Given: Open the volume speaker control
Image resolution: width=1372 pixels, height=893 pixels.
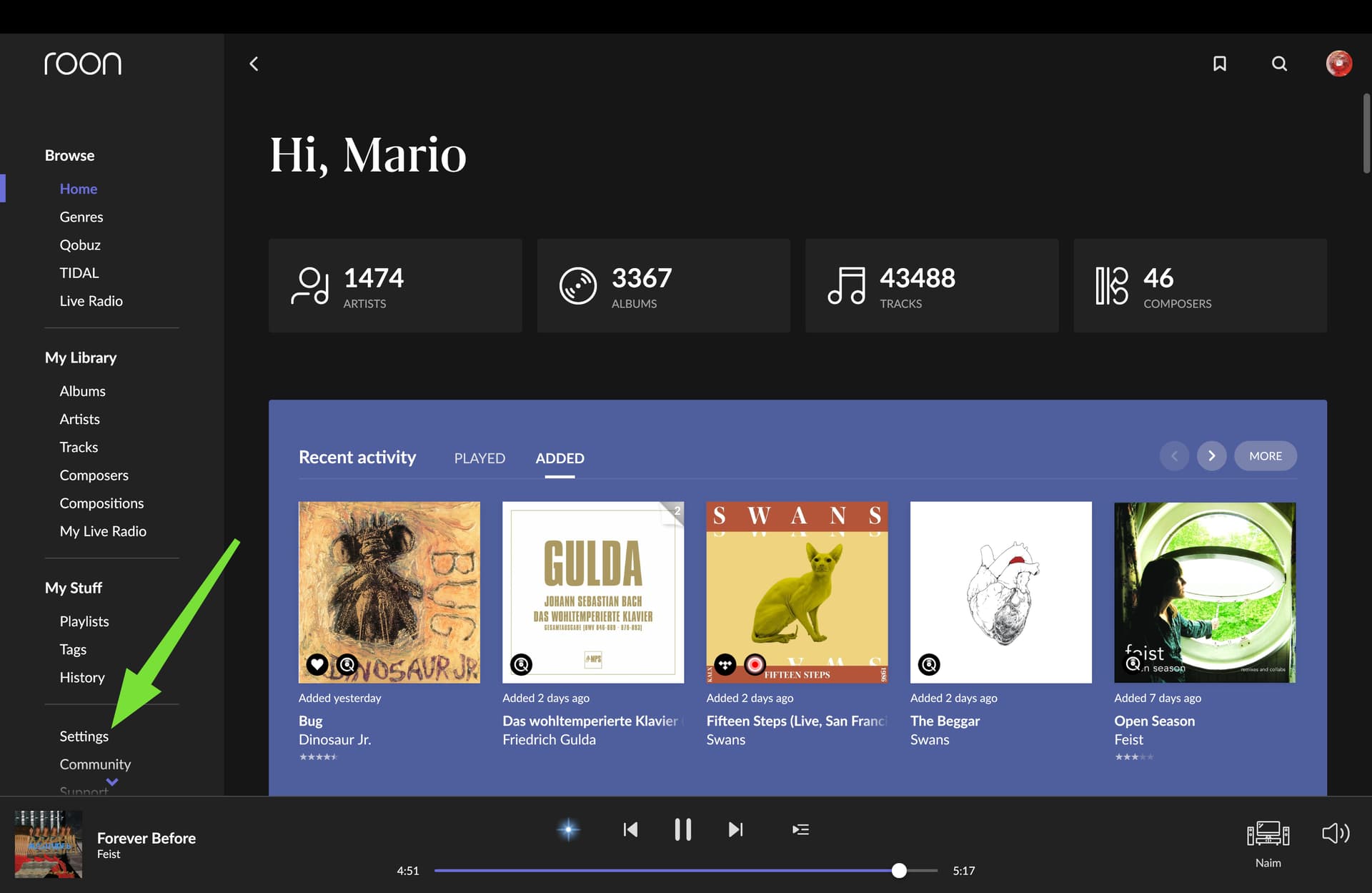Looking at the screenshot, I should tap(1336, 833).
